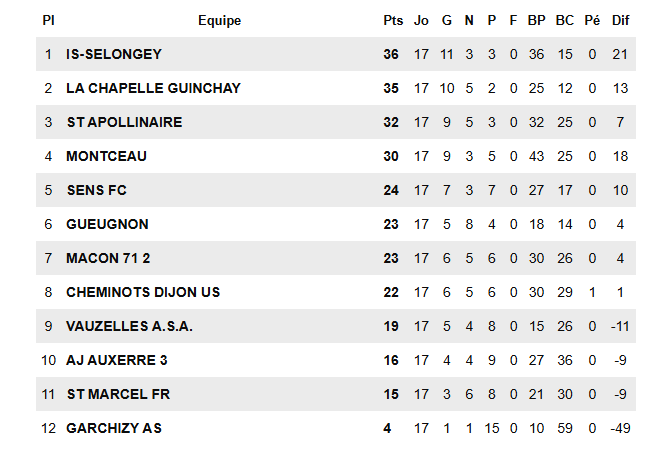Click the GUEUGNON team name

pos(107,224)
